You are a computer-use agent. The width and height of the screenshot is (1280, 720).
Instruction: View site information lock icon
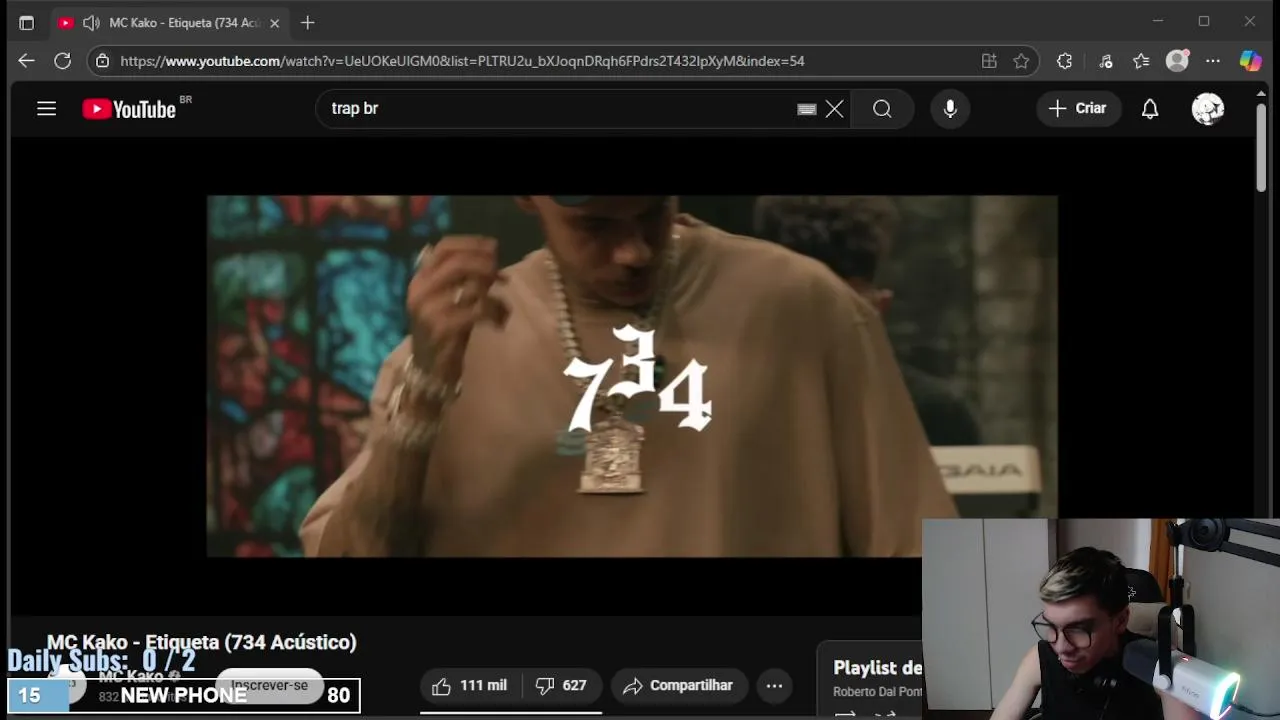[x=102, y=61]
